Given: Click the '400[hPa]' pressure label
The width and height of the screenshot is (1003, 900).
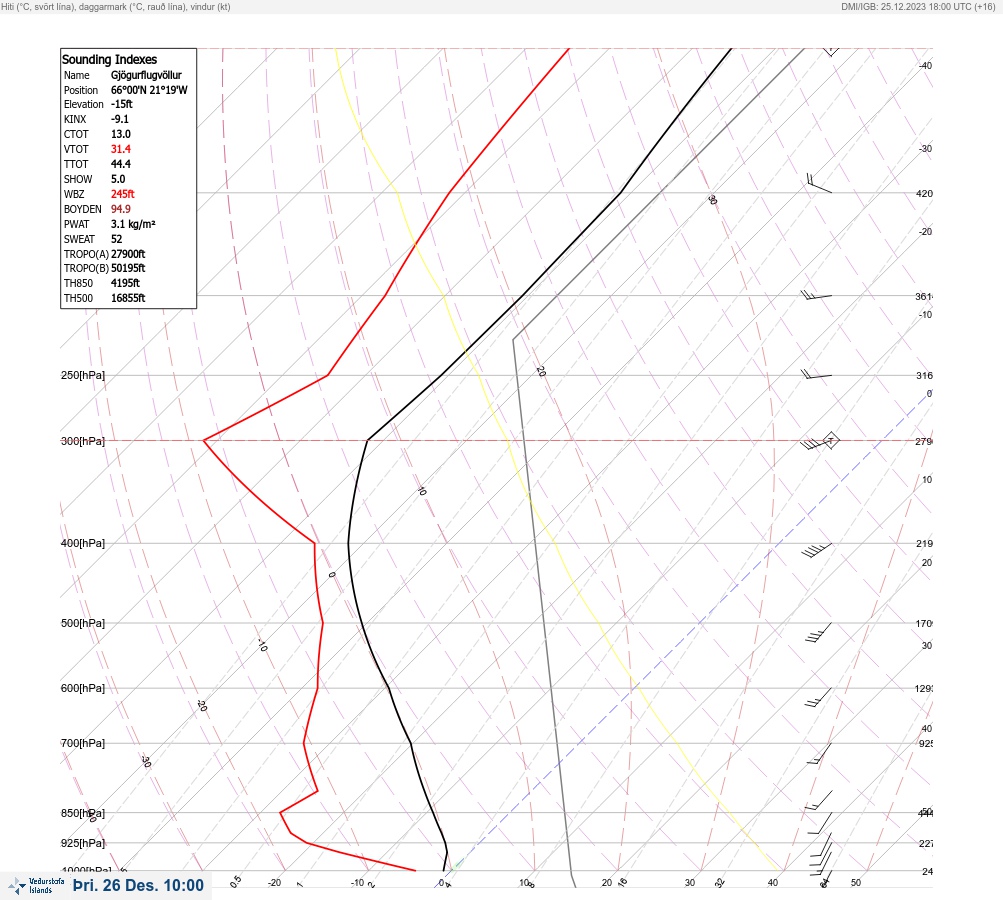Looking at the screenshot, I should pyautogui.click(x=83, y=543).
